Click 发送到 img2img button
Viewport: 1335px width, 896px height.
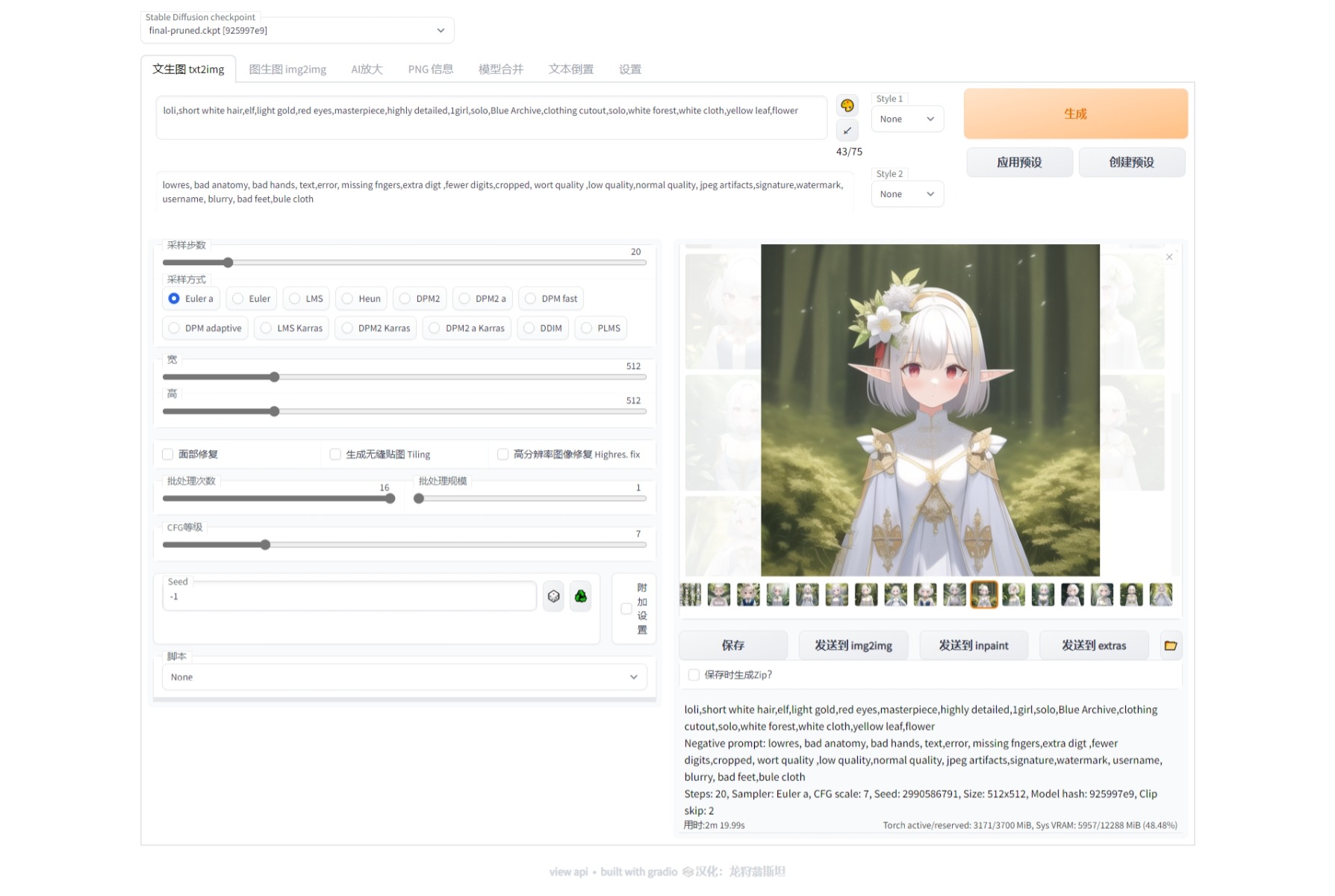(853, 645)
